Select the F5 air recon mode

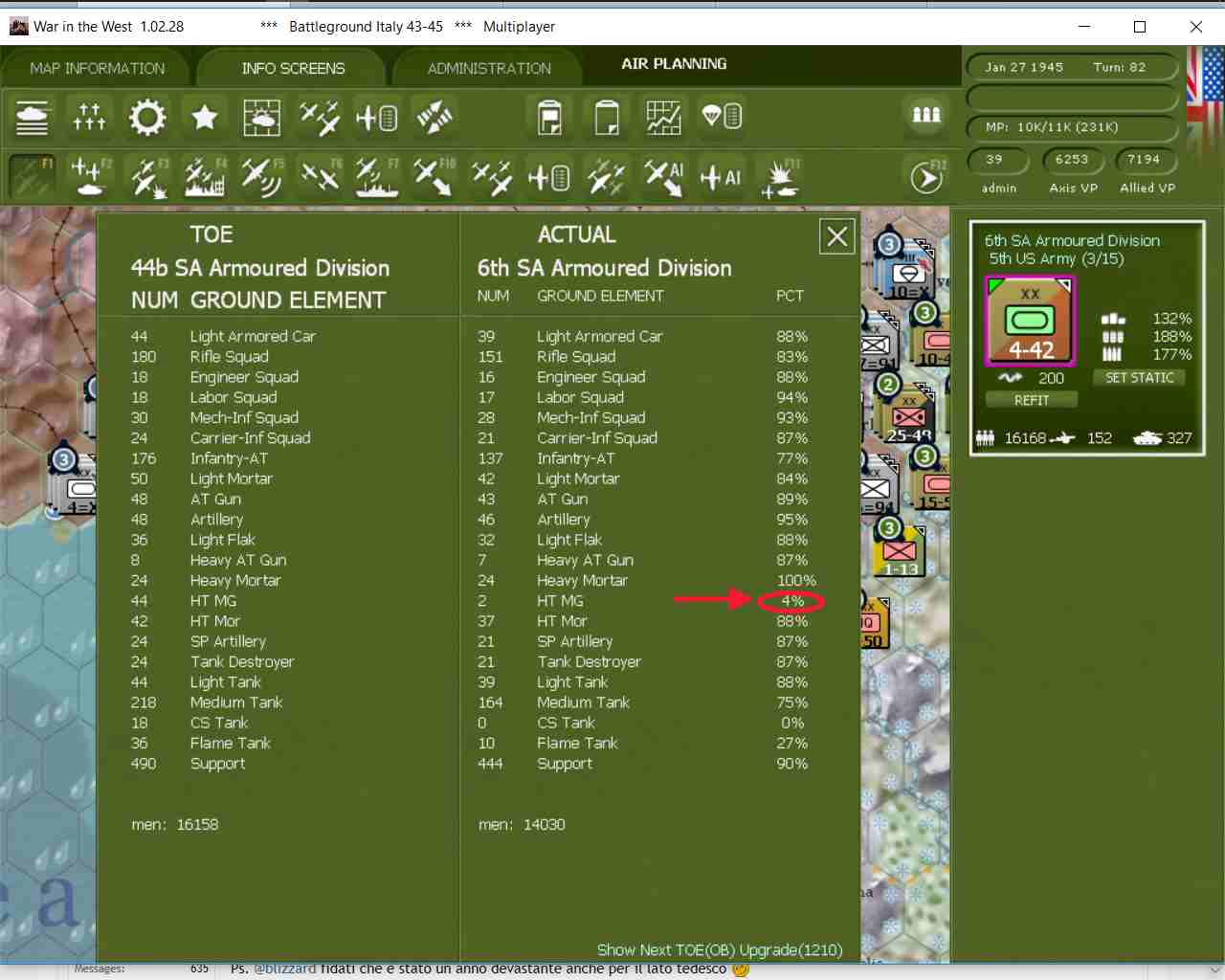tap(261, 176)
